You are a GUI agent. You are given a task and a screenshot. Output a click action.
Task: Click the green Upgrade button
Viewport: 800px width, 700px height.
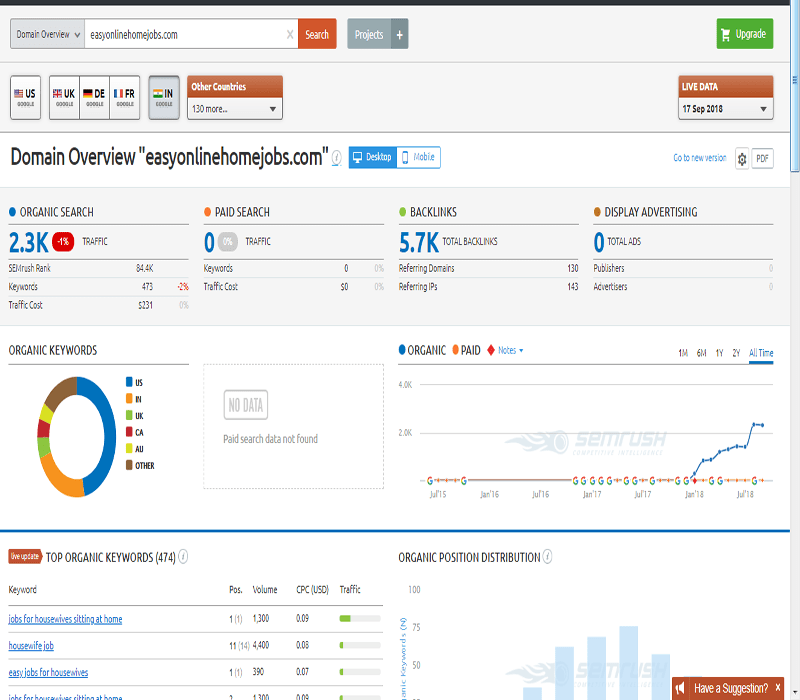tap(745, 34)
